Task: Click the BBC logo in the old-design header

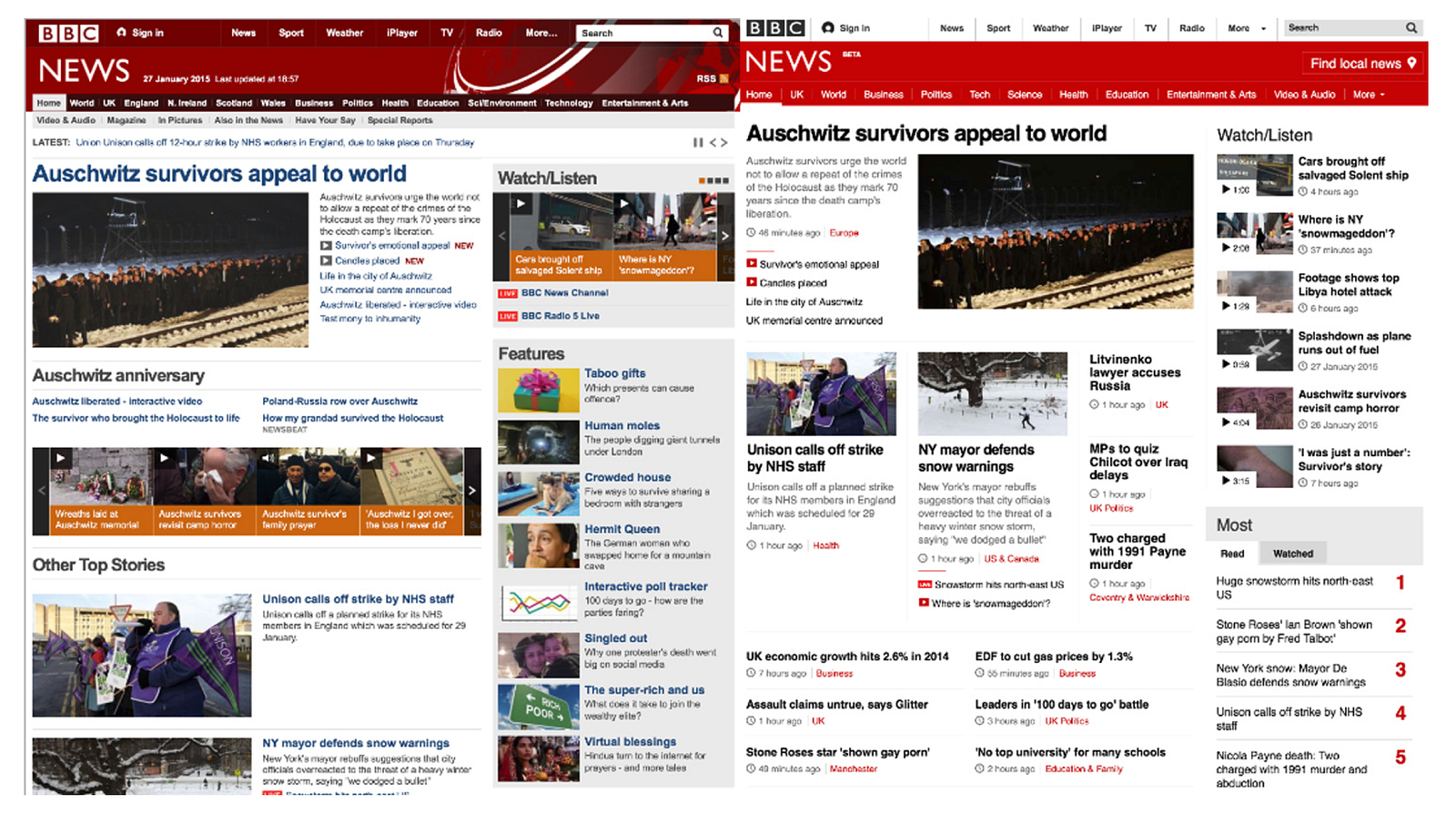Action: (68, 34)
